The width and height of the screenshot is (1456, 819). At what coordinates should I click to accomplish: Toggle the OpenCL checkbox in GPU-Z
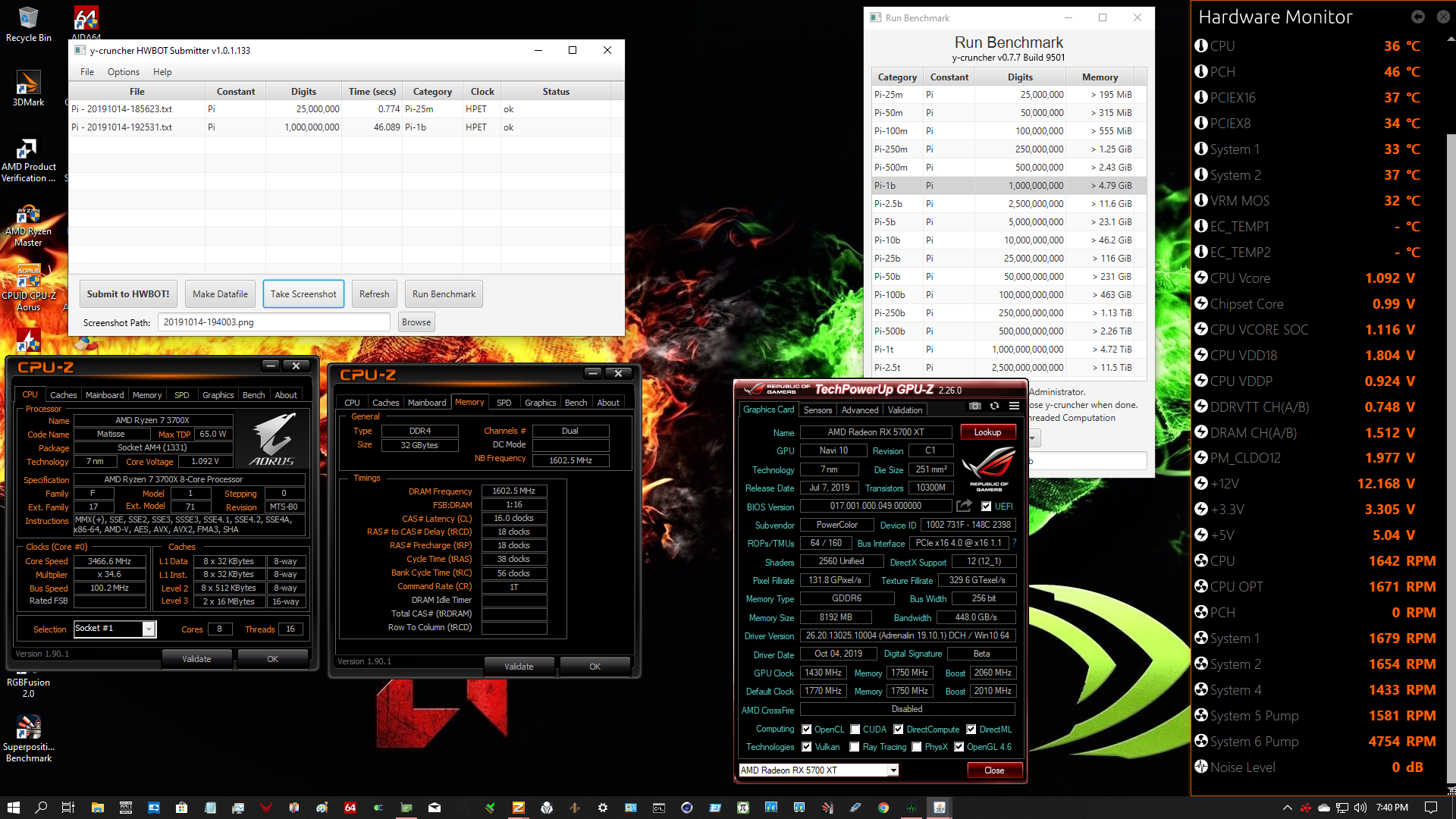[x=807, y=730]
